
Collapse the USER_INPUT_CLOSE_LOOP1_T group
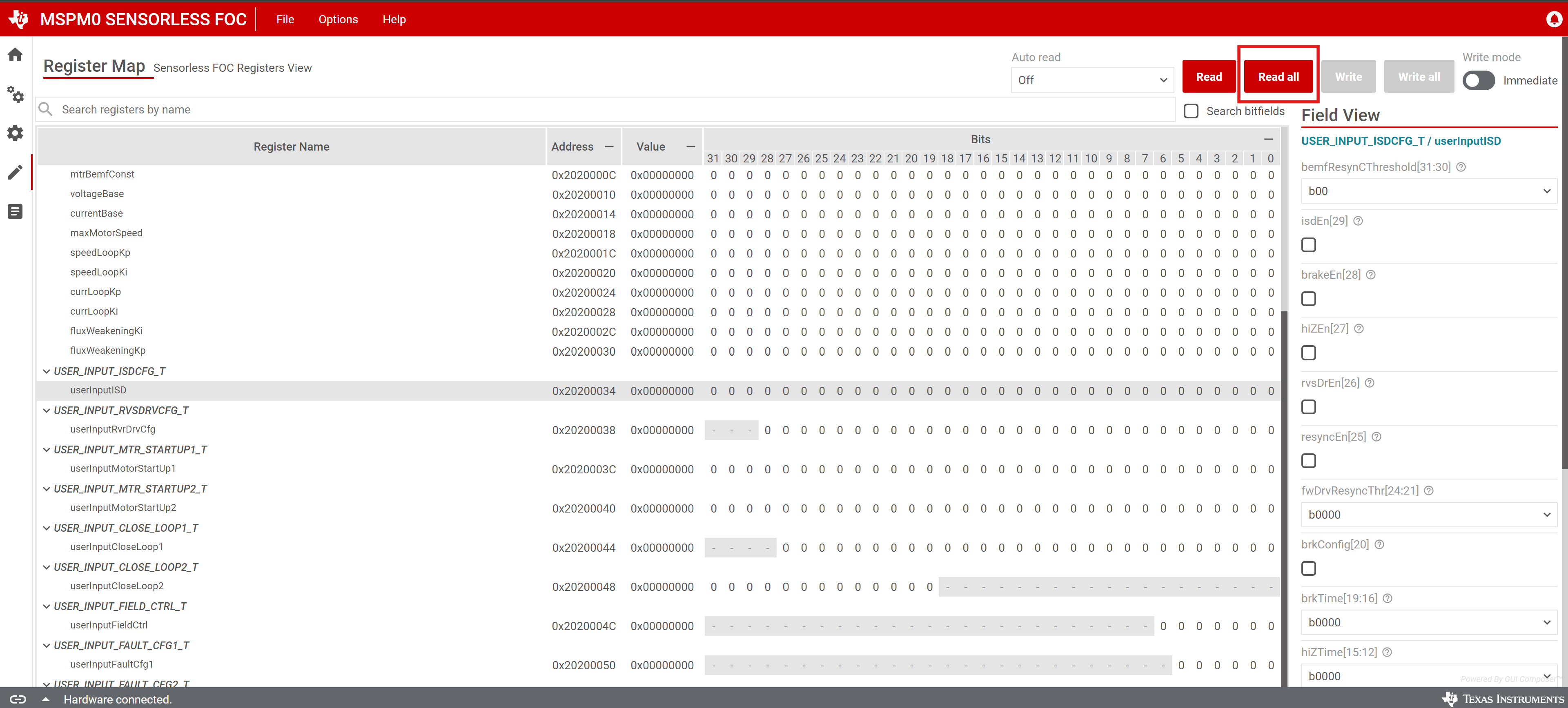point(46,528)
